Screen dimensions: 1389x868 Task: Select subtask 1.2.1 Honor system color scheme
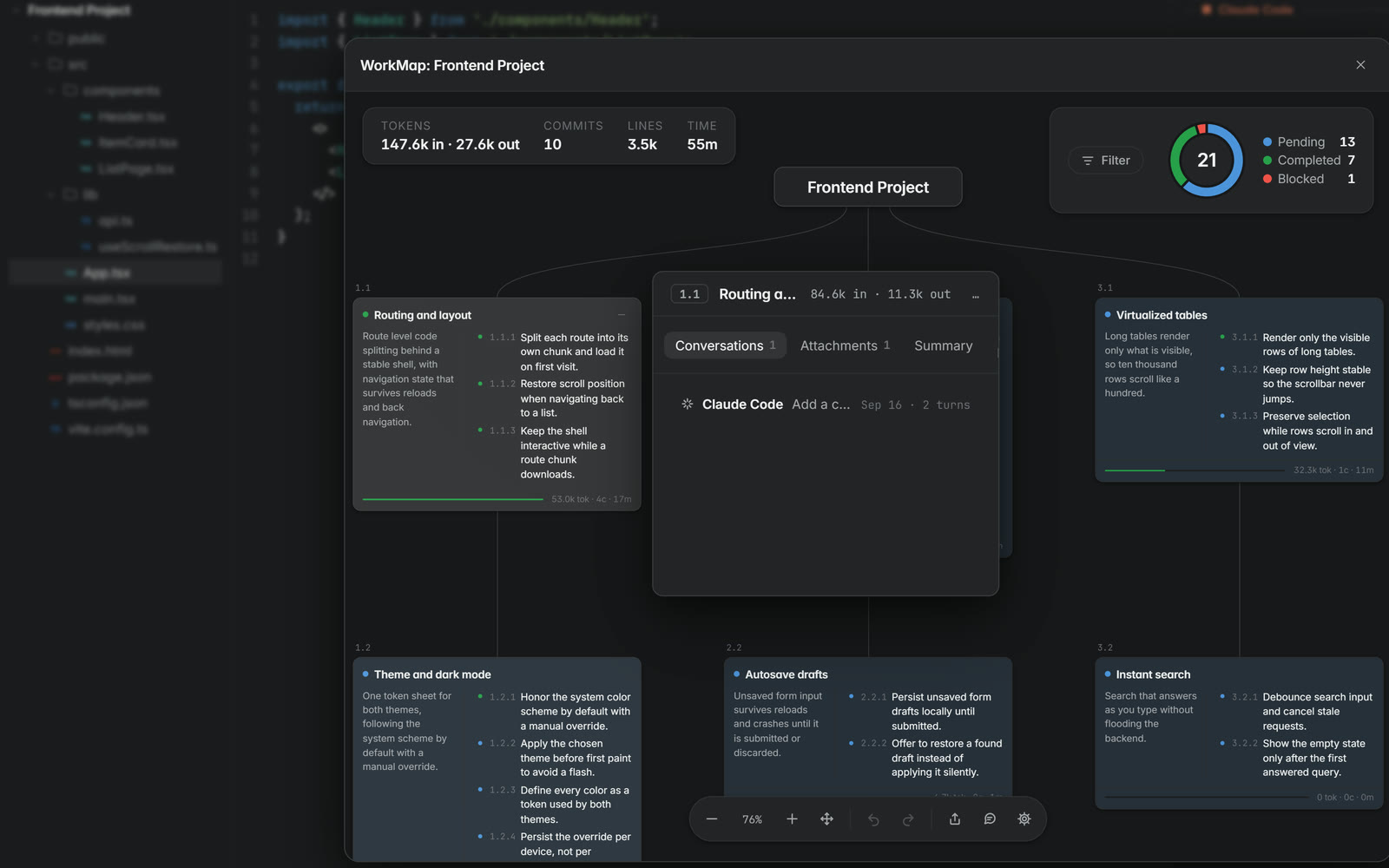coord(555,711)
